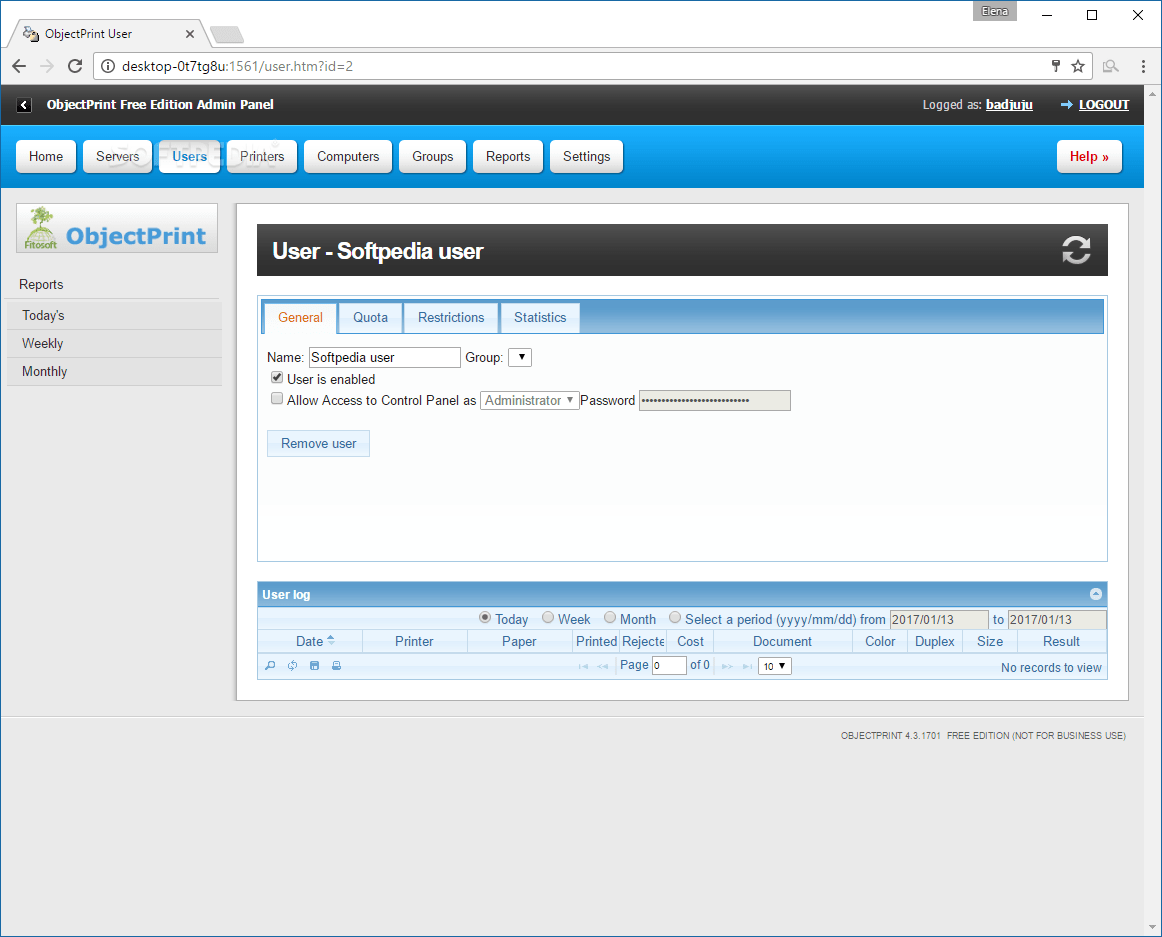
Task: Close the ObjectPrint User browser tab
Action: pos(190,34)
